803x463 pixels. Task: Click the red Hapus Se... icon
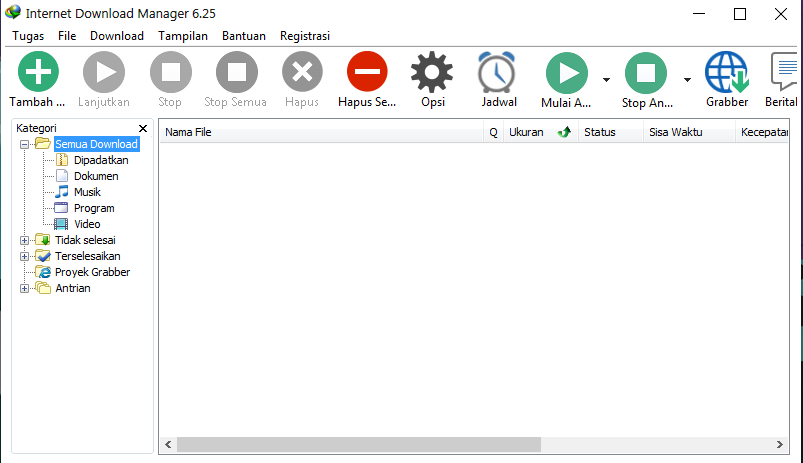pyautogui.click(x=367, y=72)
